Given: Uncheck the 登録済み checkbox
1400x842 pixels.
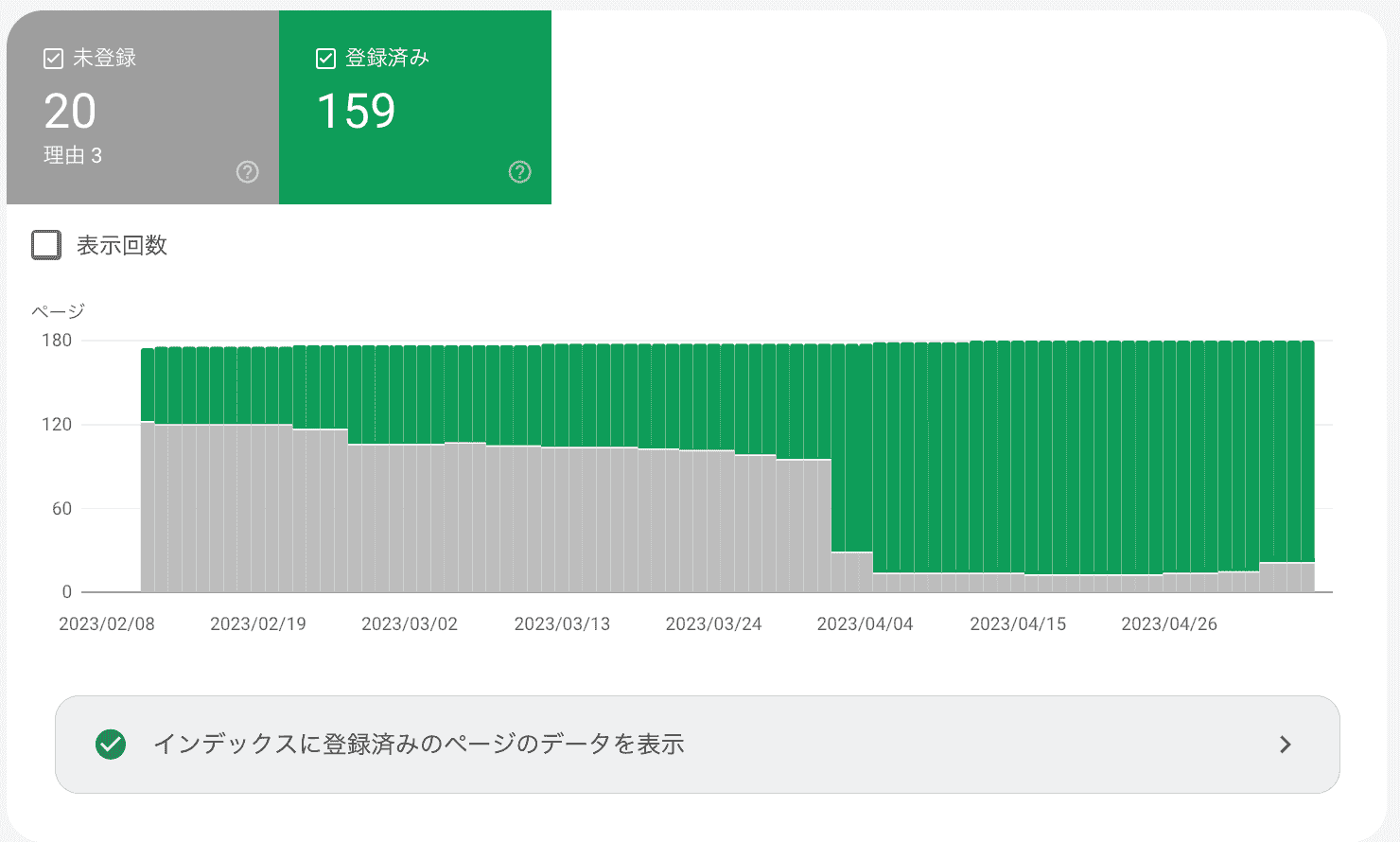Looking at the screenshot, I should [x=325, y=59].
